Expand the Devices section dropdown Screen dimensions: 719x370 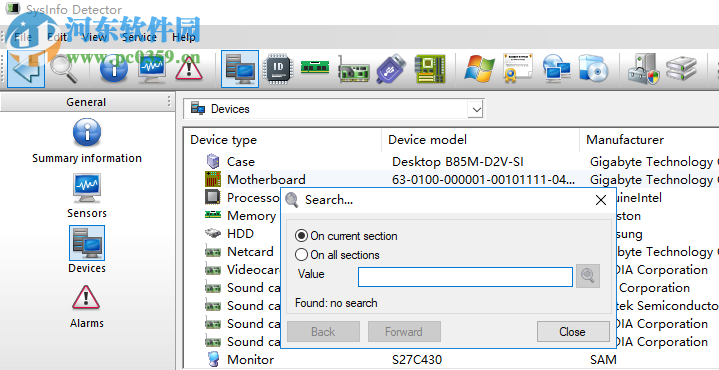[x=476, y=110]
